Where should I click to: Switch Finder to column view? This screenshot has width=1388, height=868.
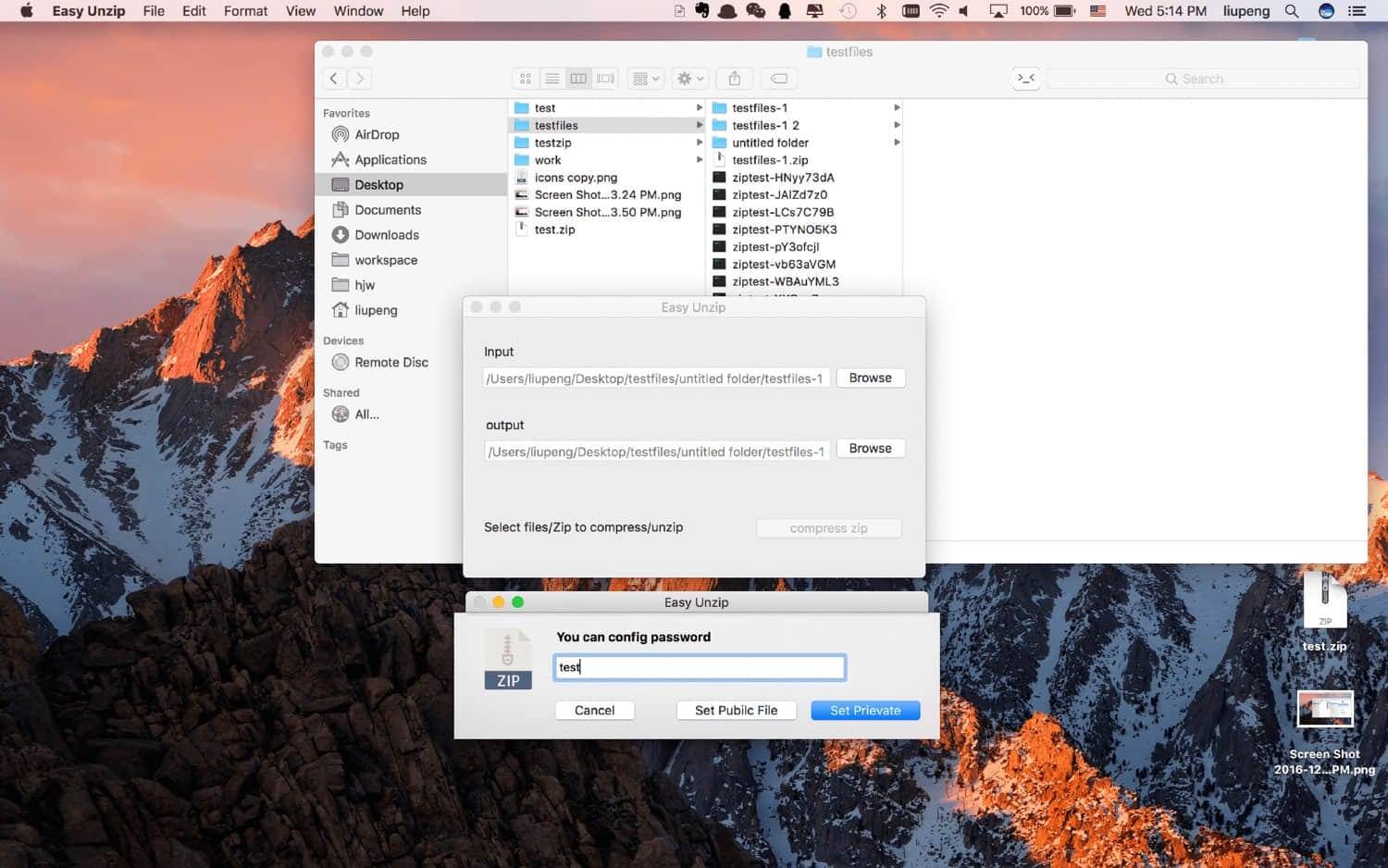click(578, 79)
